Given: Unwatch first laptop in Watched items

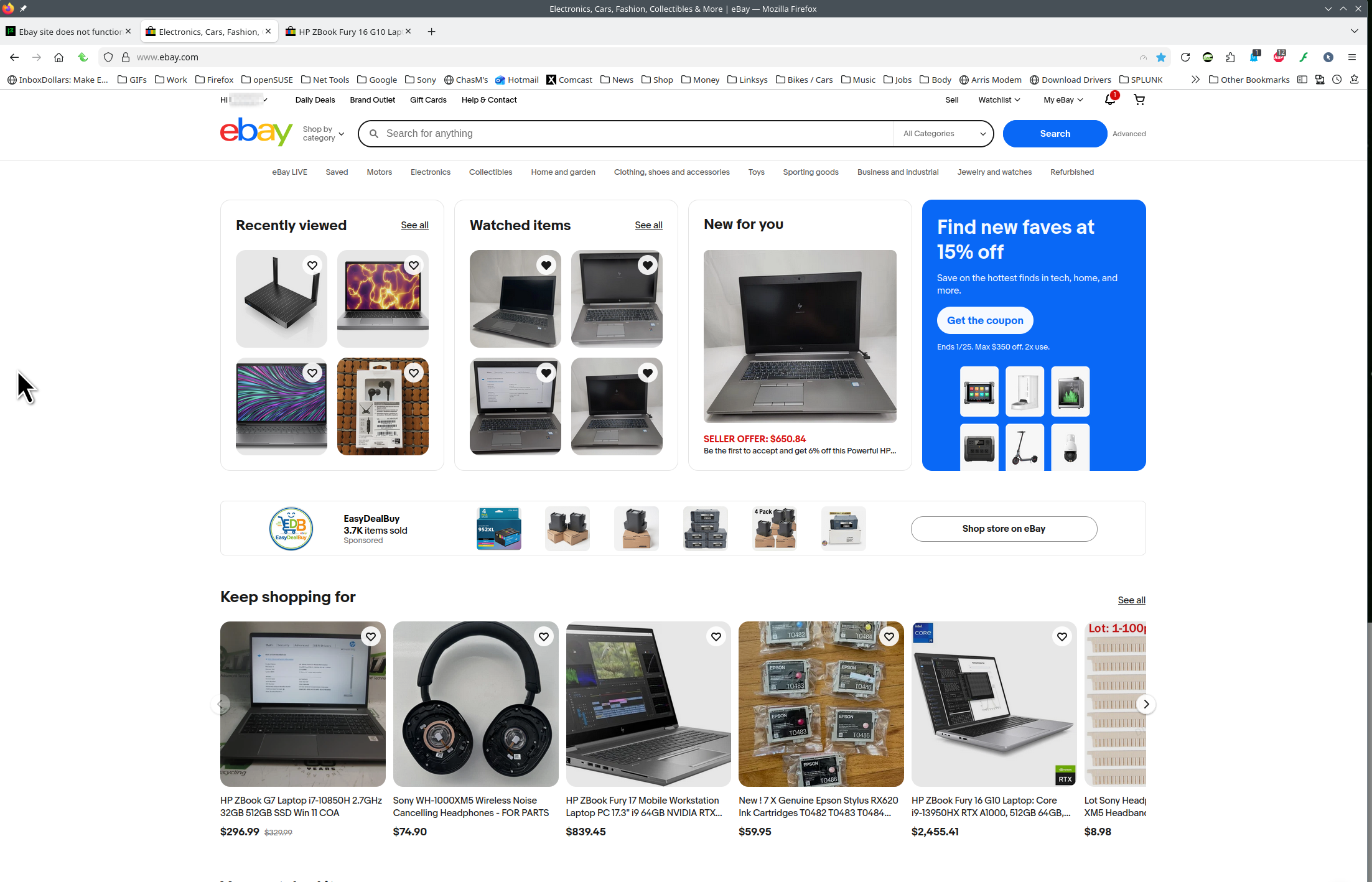Looking at the screenshot, I should tap(546, 266).
